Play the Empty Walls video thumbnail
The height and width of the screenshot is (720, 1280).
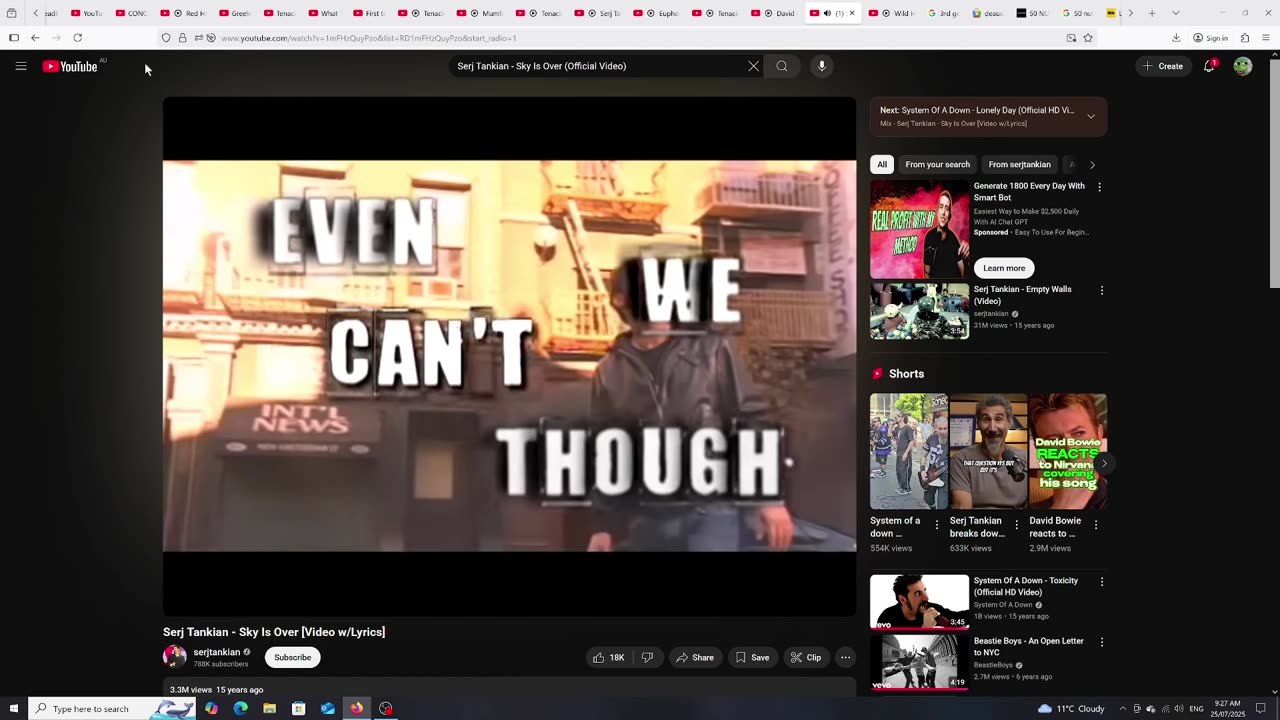pos(919,311)
